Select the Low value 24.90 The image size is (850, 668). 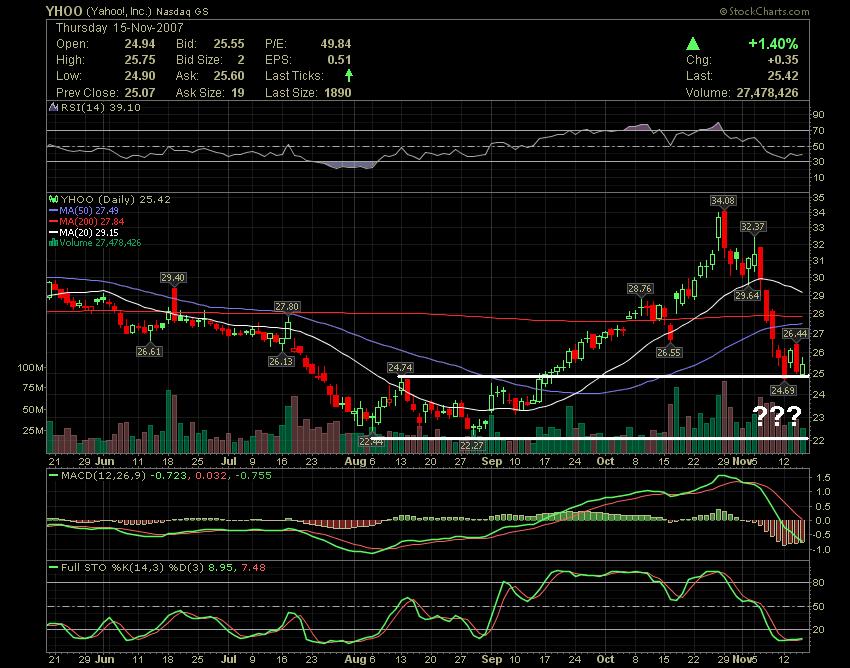pos(140,76)
